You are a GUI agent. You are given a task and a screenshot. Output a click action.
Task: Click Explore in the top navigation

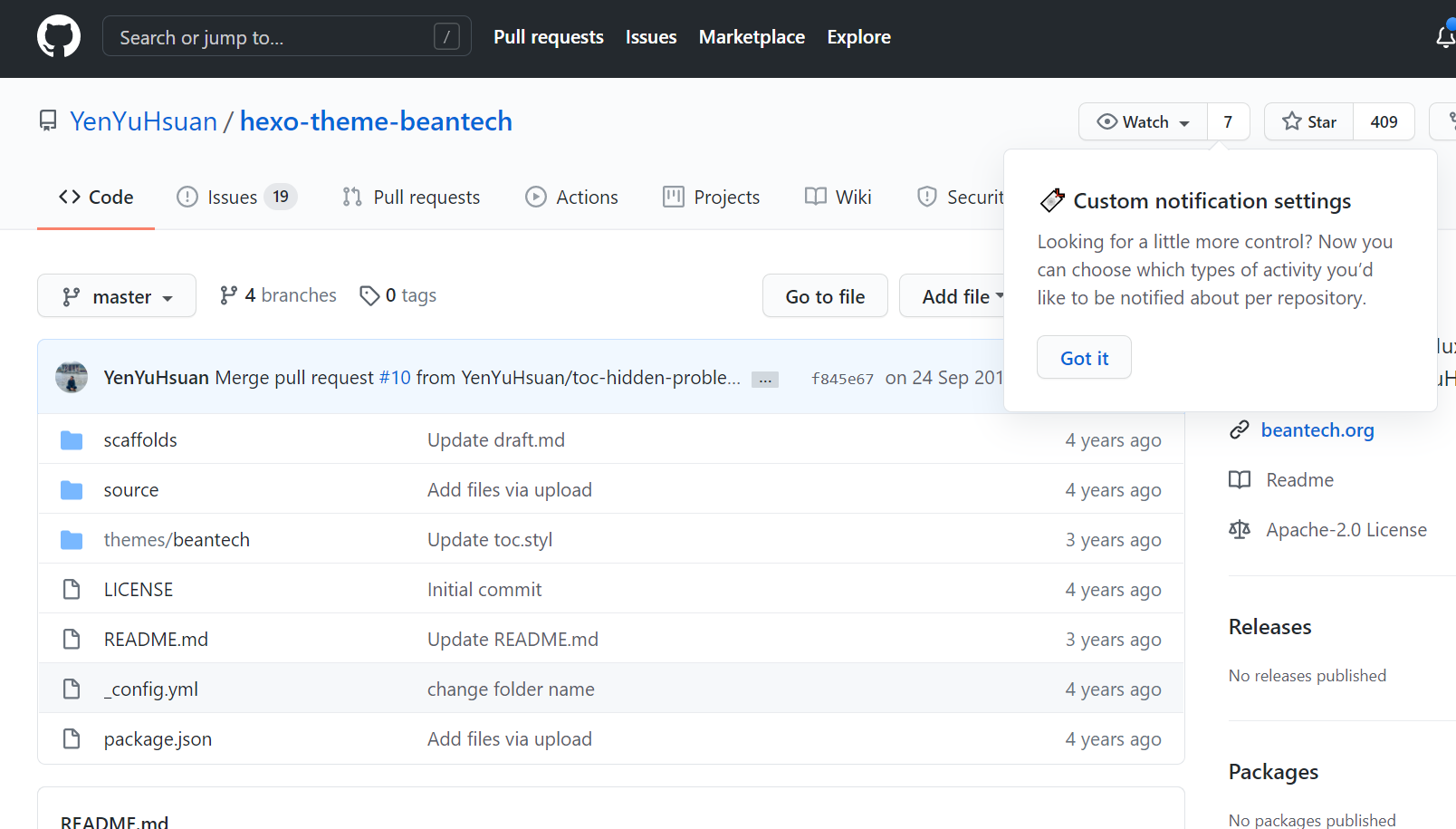(x=858, y=37)
